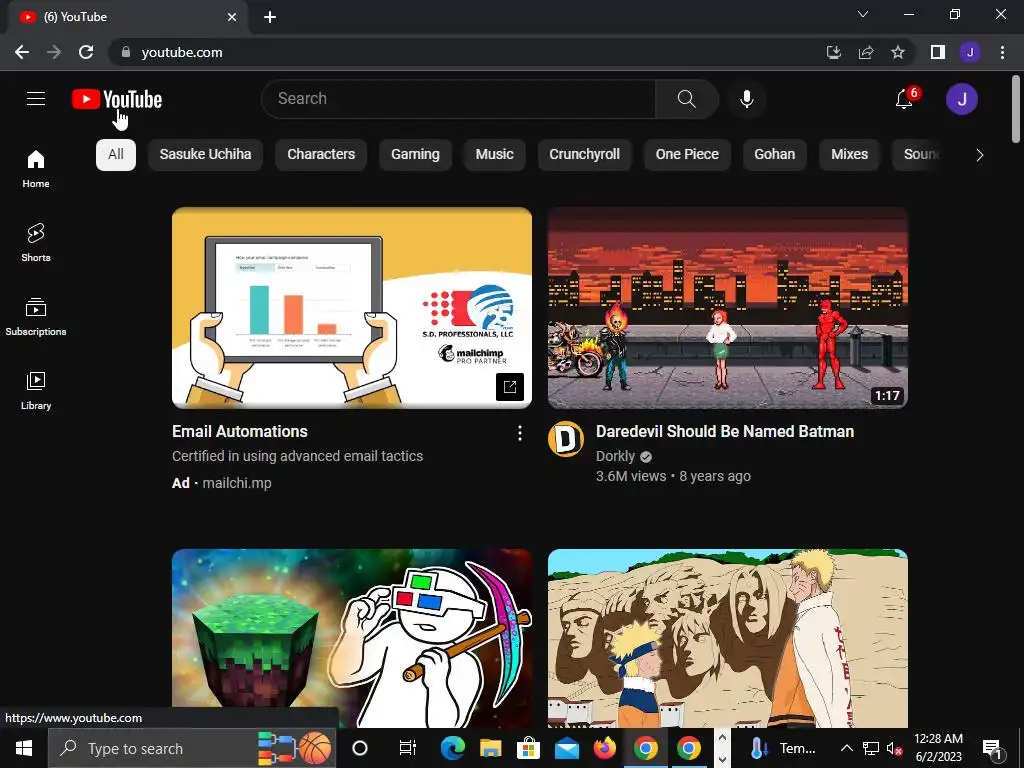The width and height of the screenshot is (1024, 768).
Task: Click the taskbar clock 12:28 AM
Action: coord(938,739)
